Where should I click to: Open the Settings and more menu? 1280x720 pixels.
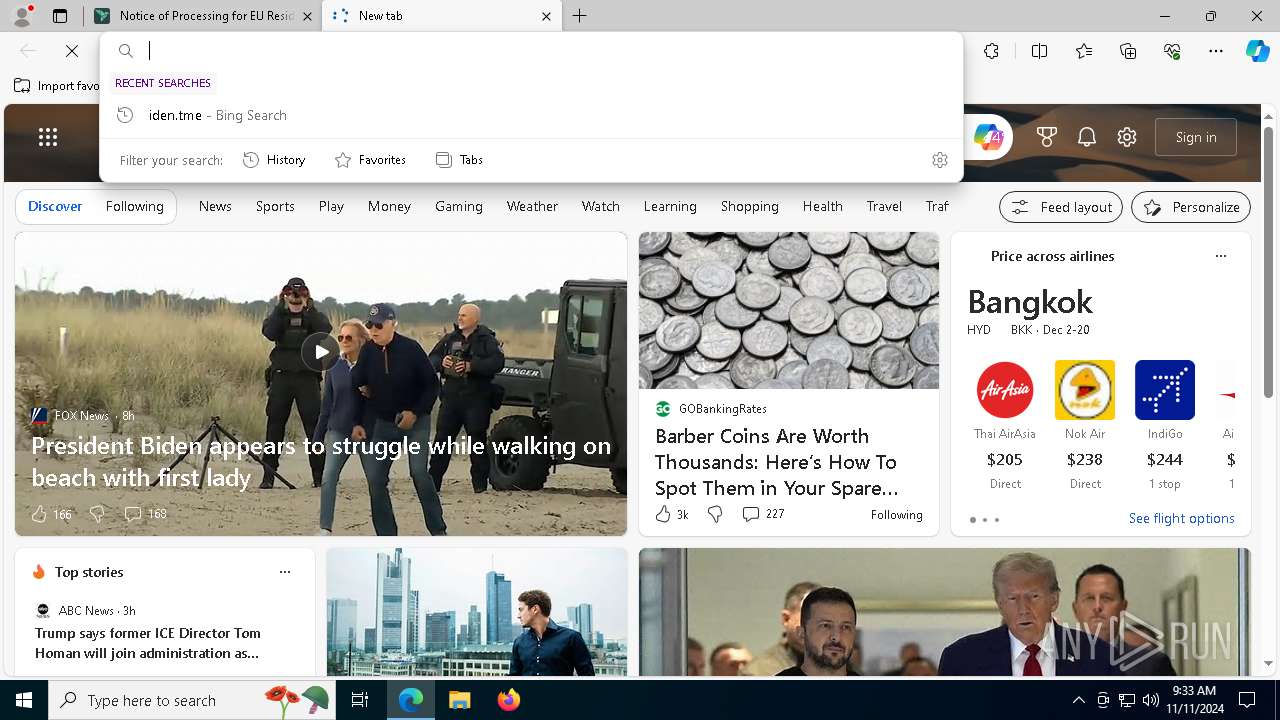(x=1216, y=51)
